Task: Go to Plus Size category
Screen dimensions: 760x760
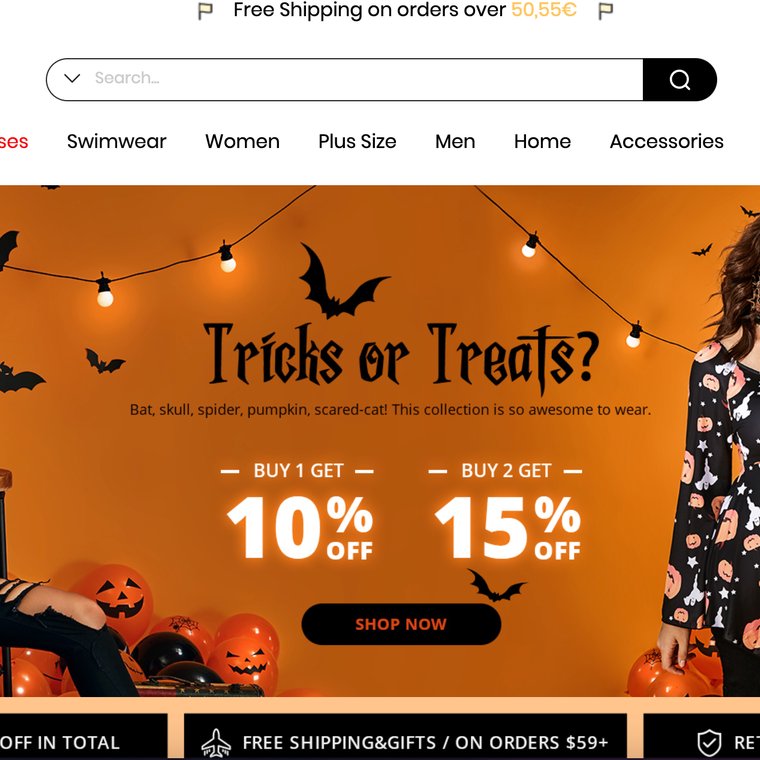Action: click(357, 142)
